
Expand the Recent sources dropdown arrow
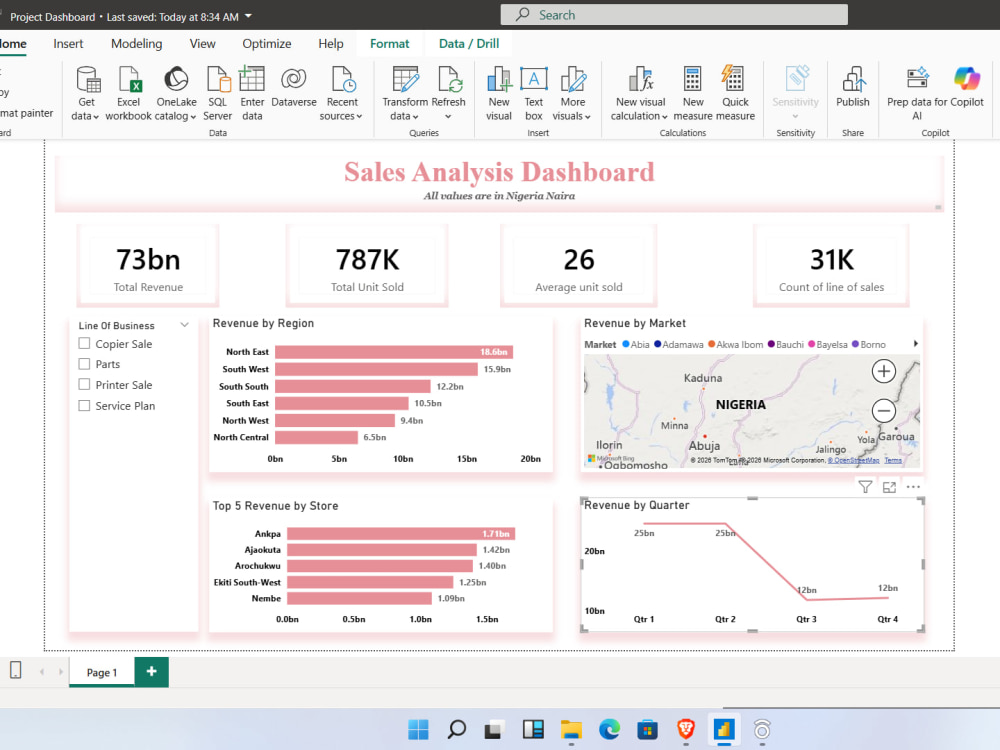(360, 117)
